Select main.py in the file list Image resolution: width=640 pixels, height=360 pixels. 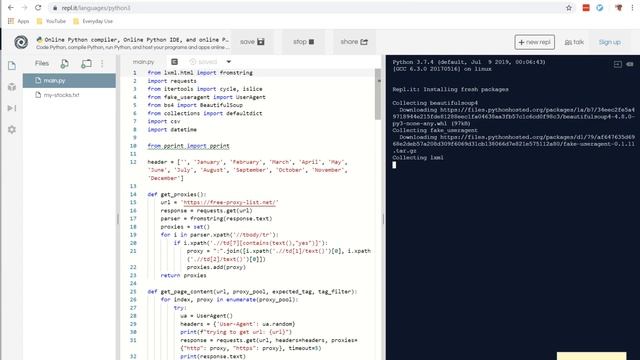[69, 81]
